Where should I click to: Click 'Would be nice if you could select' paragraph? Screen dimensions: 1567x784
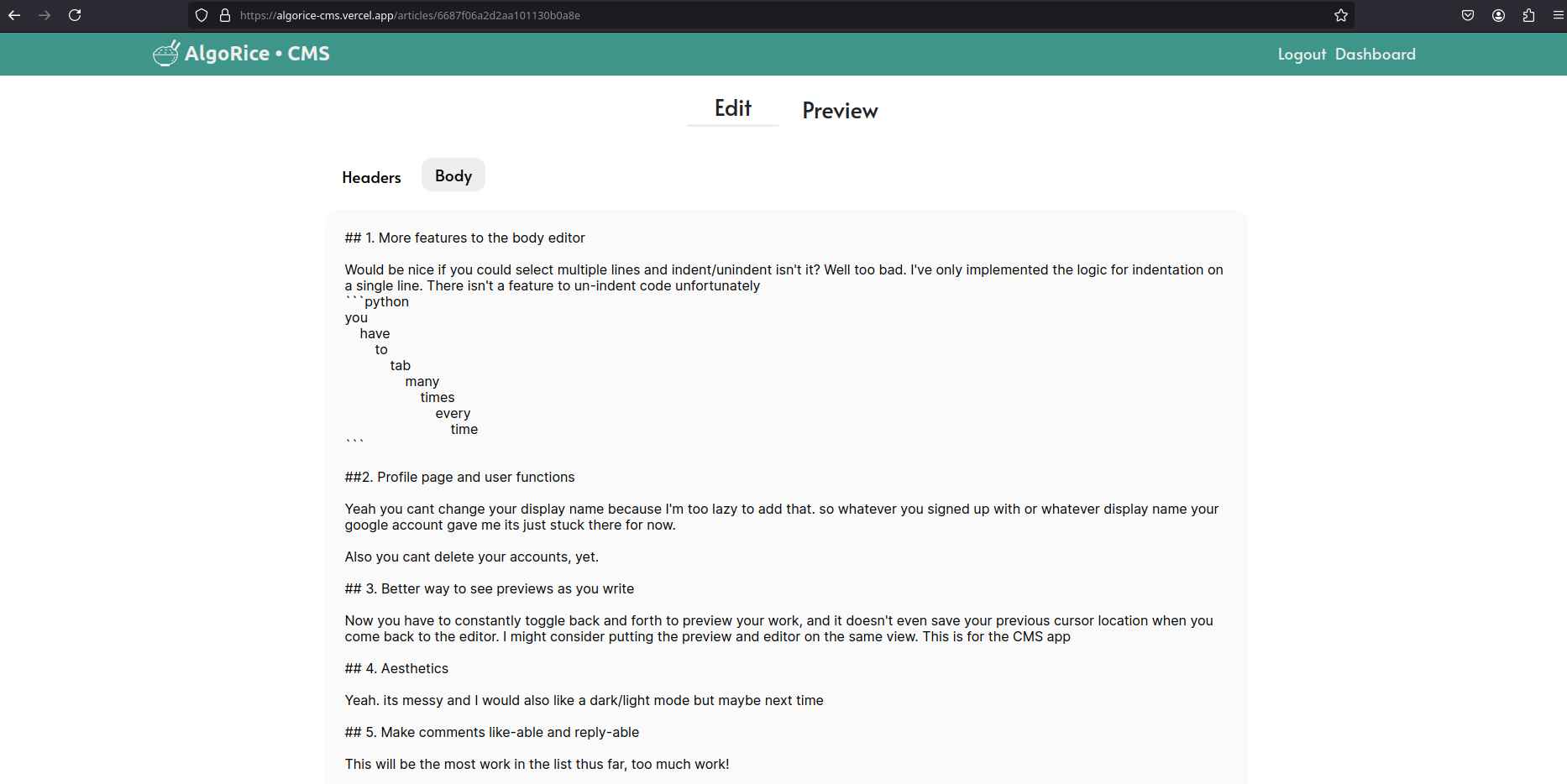pos(783,278)
